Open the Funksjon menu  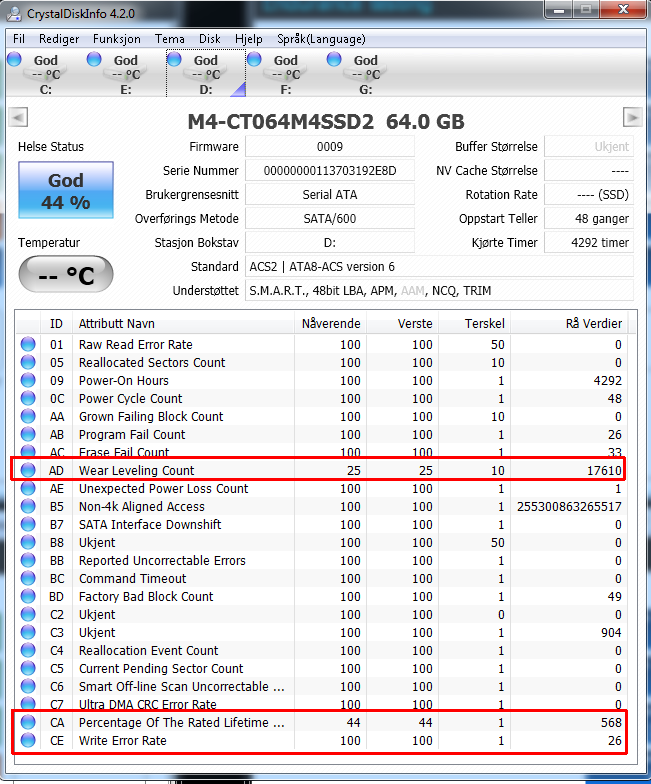[x=116, y=39]
